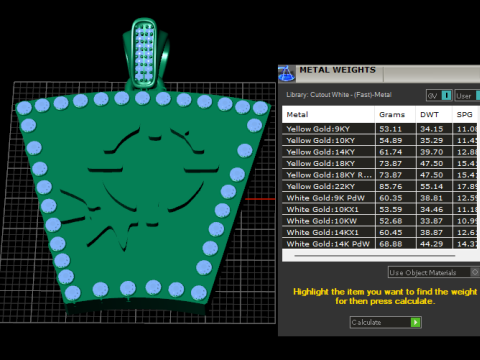Click the 53.11 grams value
Viewport: 480px width, 360px height.
point(391,129)
